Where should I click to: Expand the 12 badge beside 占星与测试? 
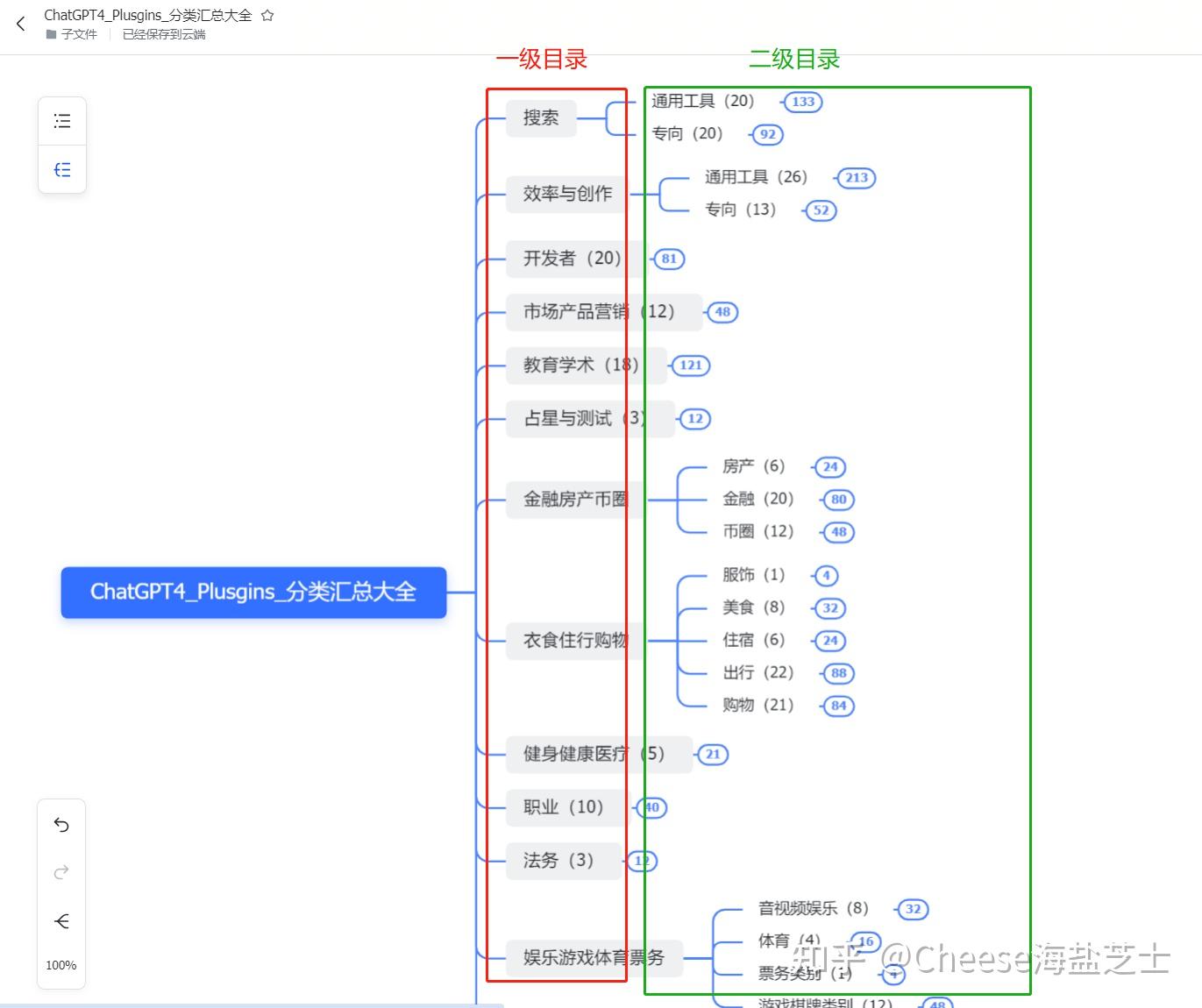coord(695,419)
